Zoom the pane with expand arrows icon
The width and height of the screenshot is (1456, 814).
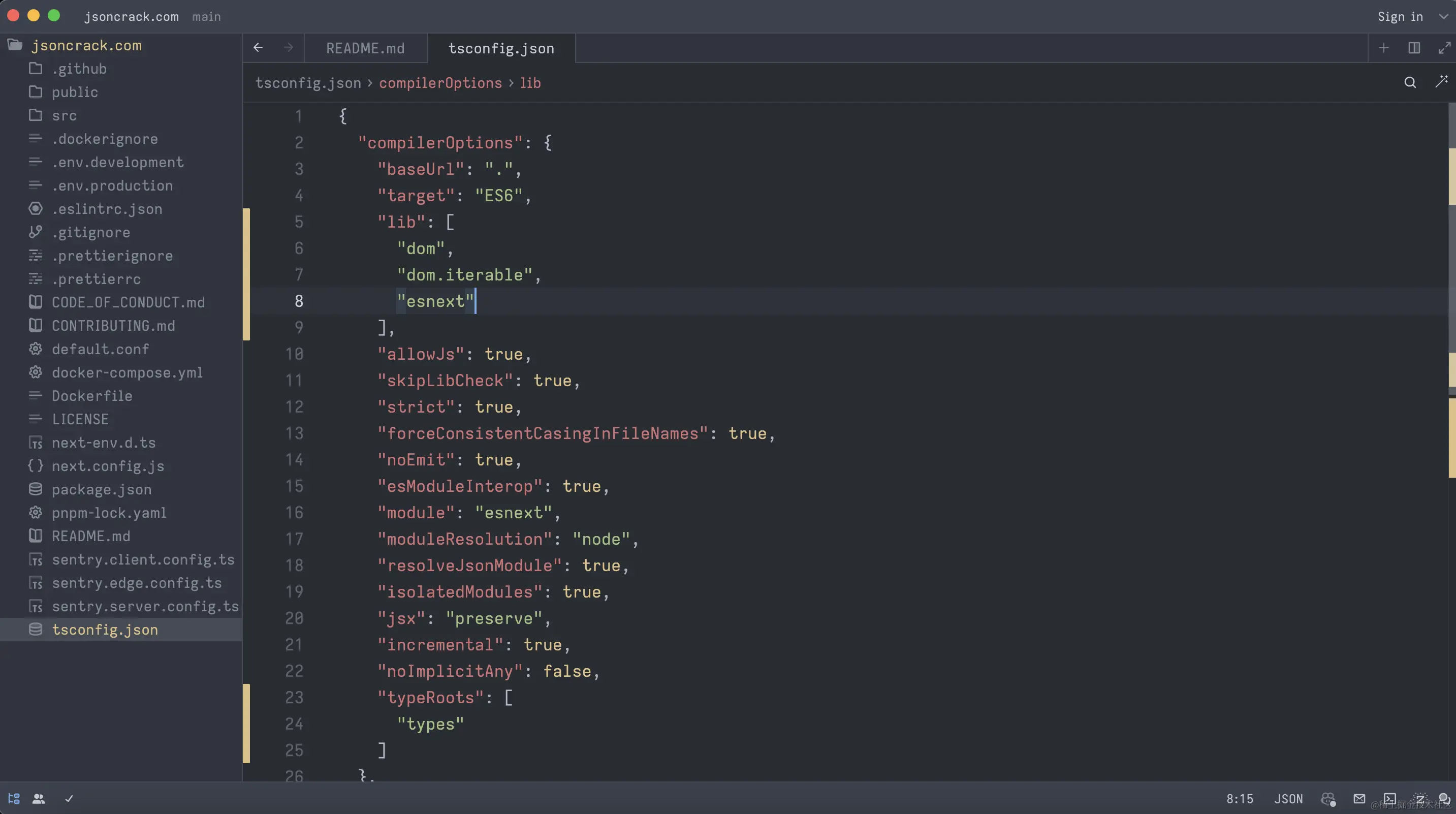1444,48
